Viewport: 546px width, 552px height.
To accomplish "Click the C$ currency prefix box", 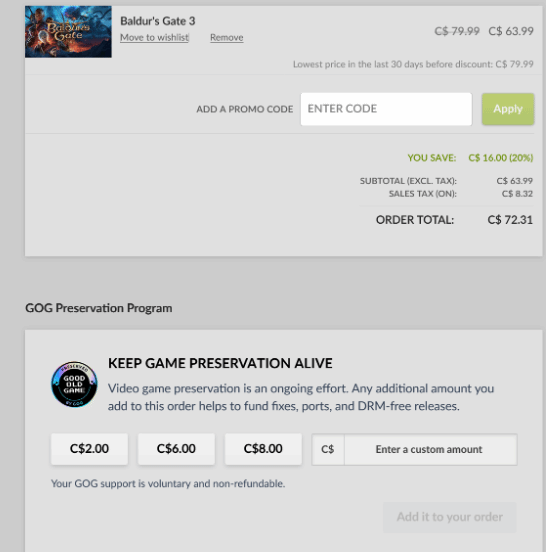I will pos(328,449).
